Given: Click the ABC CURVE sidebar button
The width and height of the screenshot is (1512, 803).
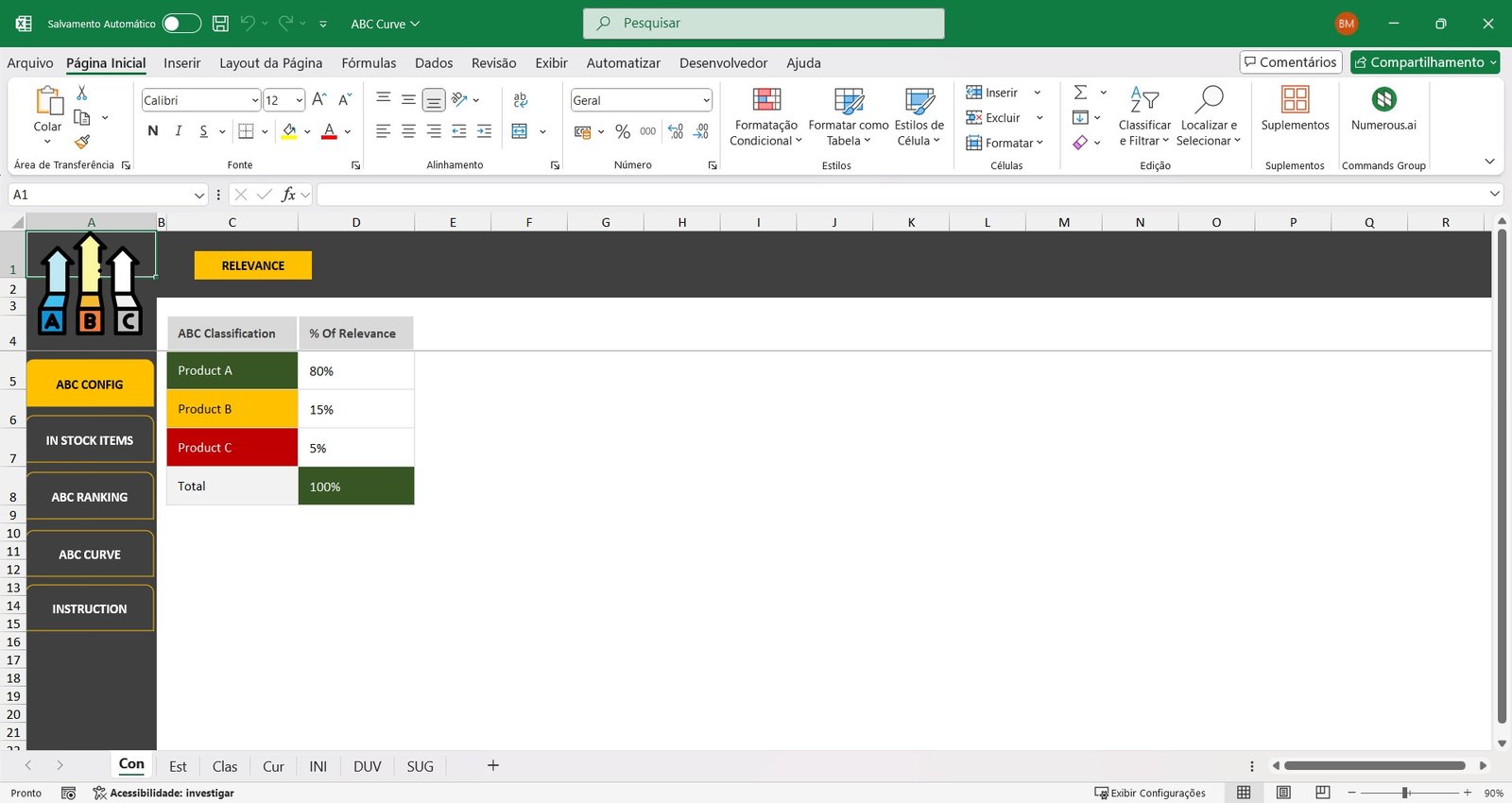Looking at the screenshot, I should pos(90,555).
